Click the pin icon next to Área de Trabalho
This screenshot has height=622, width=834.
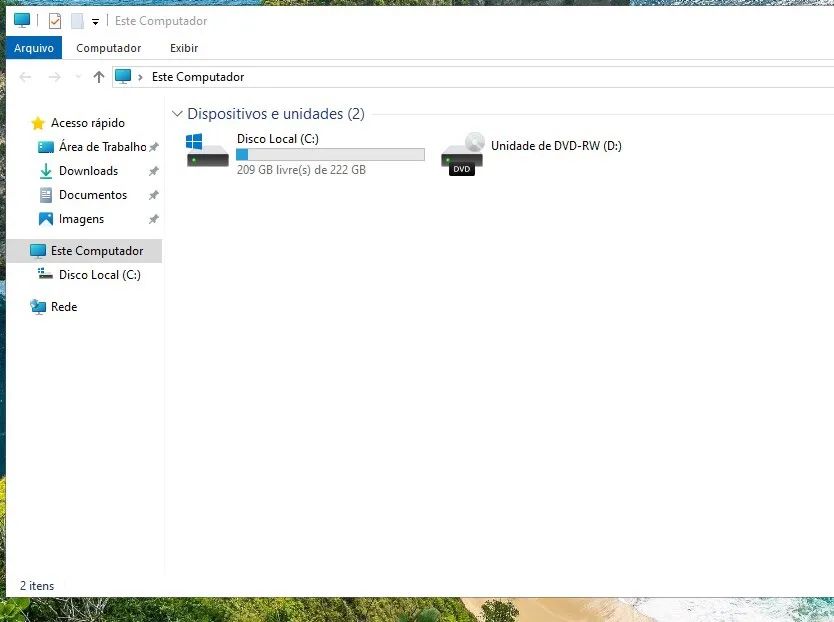tap(154, 147)
